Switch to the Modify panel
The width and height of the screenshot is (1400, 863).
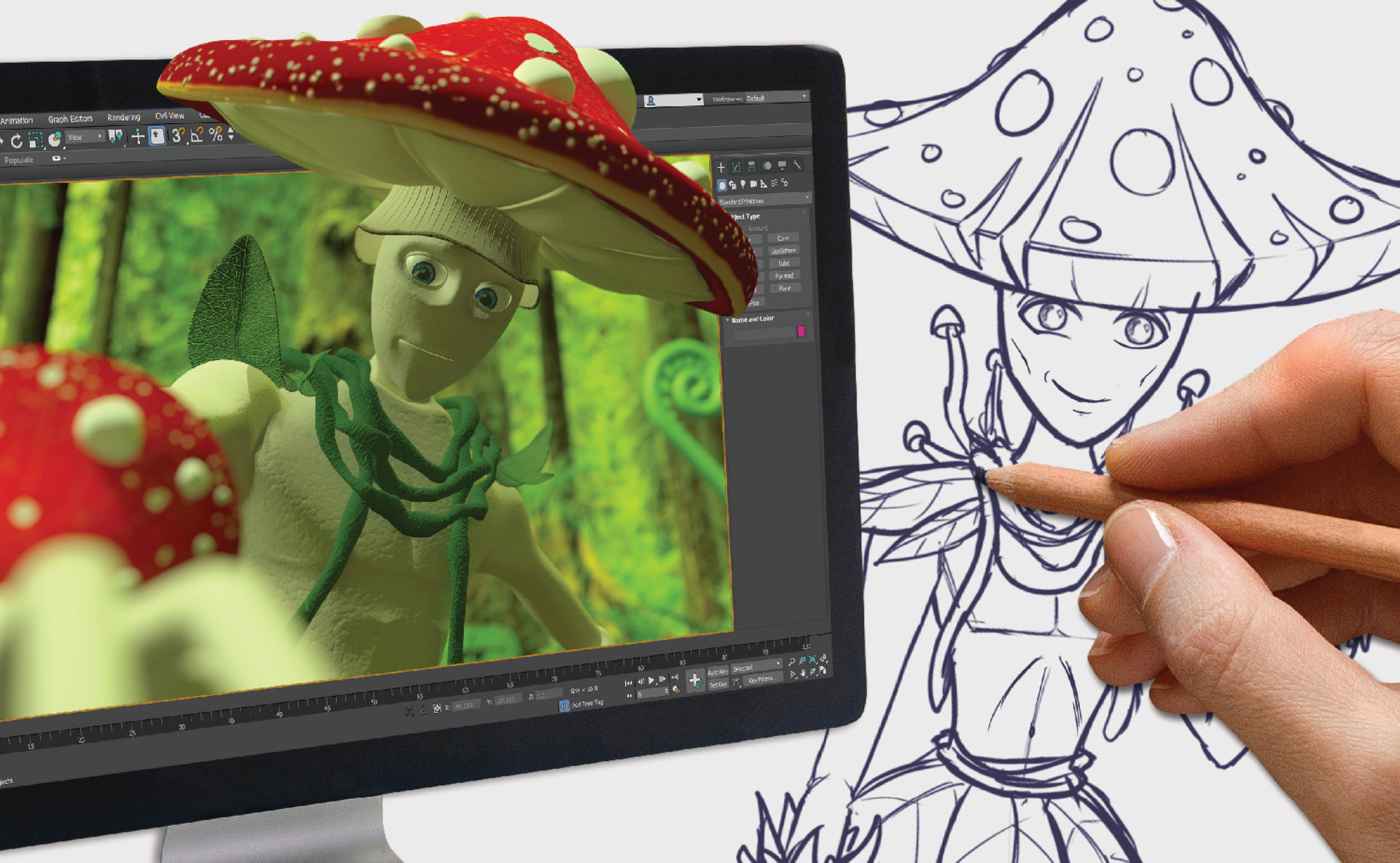click(x=736, y=167)
